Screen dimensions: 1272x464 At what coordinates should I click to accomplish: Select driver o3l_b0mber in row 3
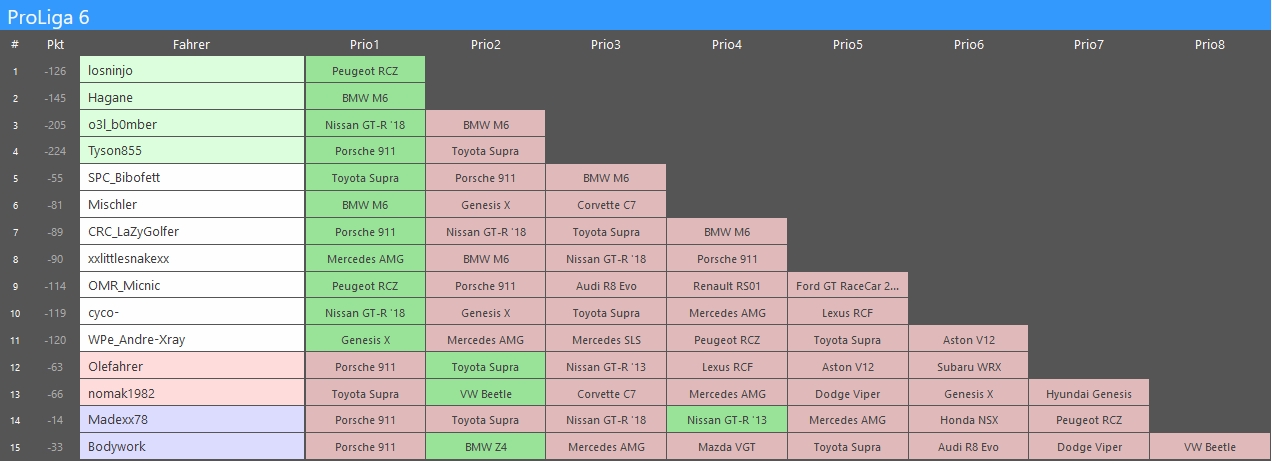click(x=191, y=124)
